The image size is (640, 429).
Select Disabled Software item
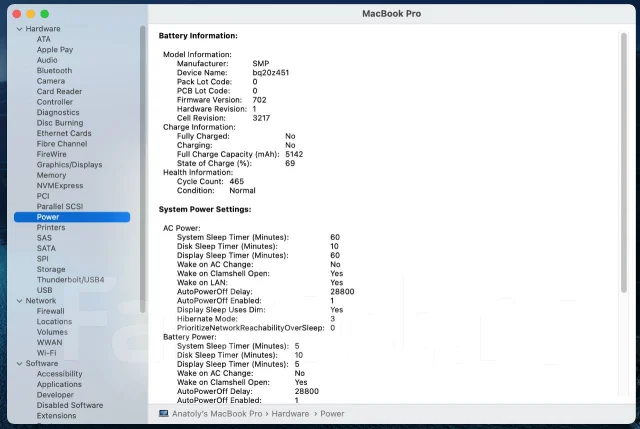tap(70, 405)
